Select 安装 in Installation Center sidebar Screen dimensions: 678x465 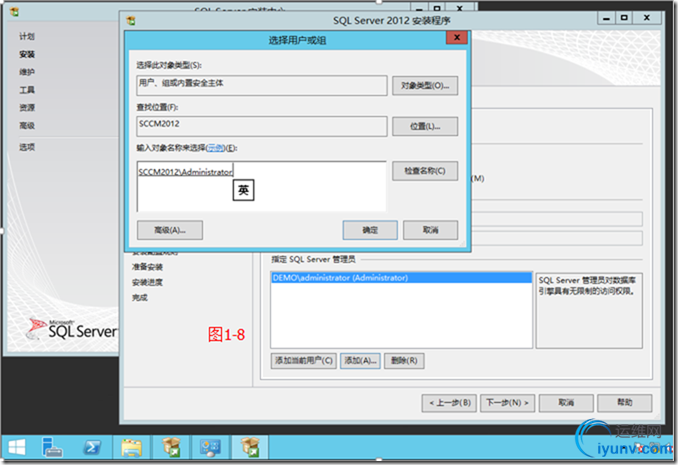coord(27,54)
